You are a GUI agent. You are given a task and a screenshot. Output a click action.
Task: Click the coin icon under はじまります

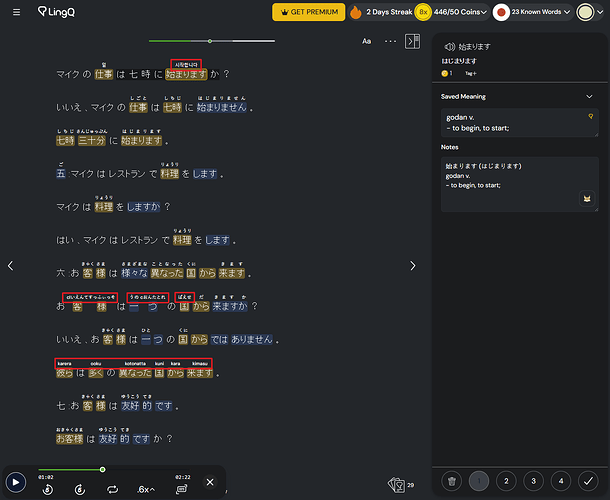pos(444,73)
